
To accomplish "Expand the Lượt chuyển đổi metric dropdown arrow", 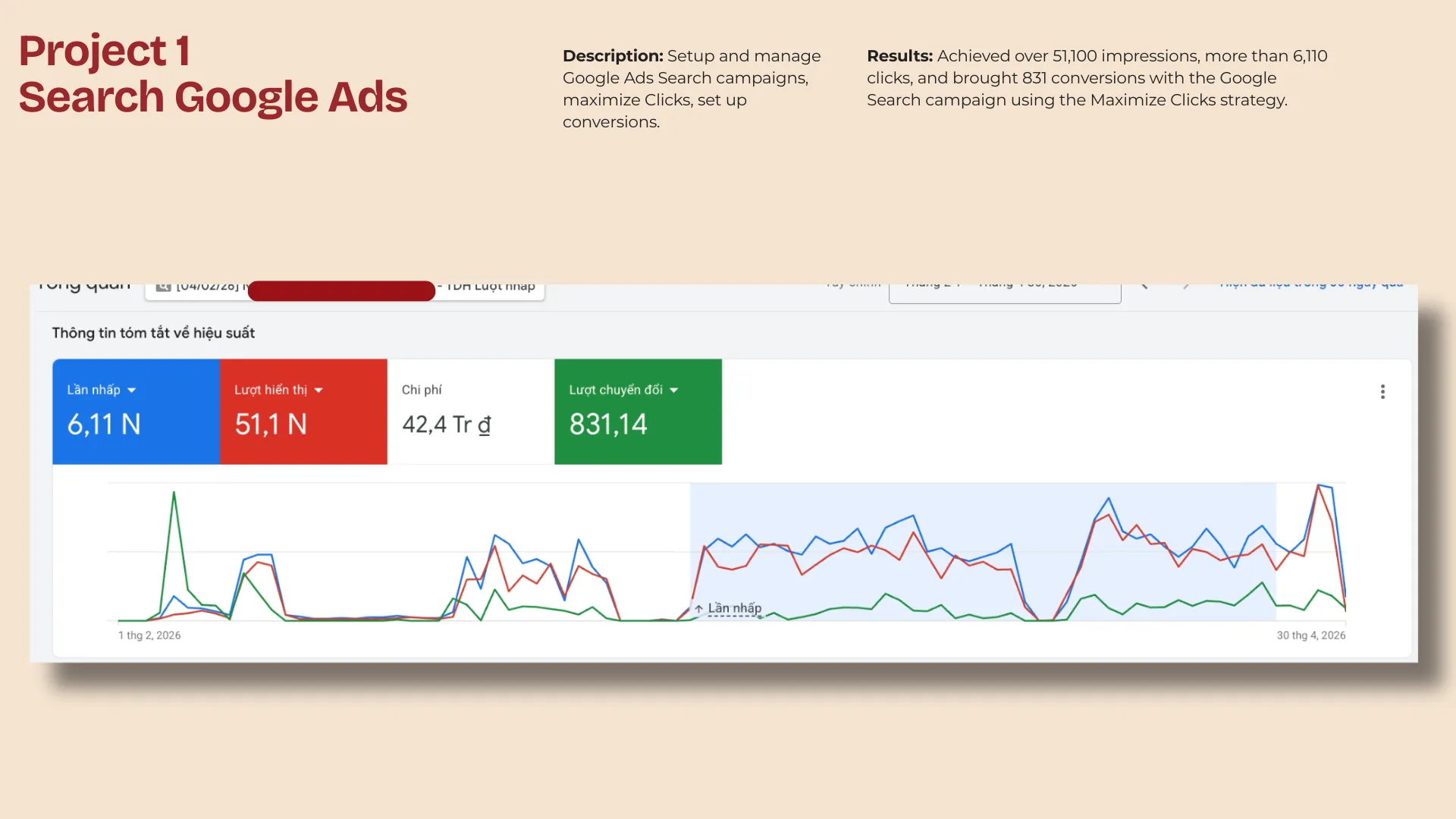I will pyautogui.click(x=674, y=391).
